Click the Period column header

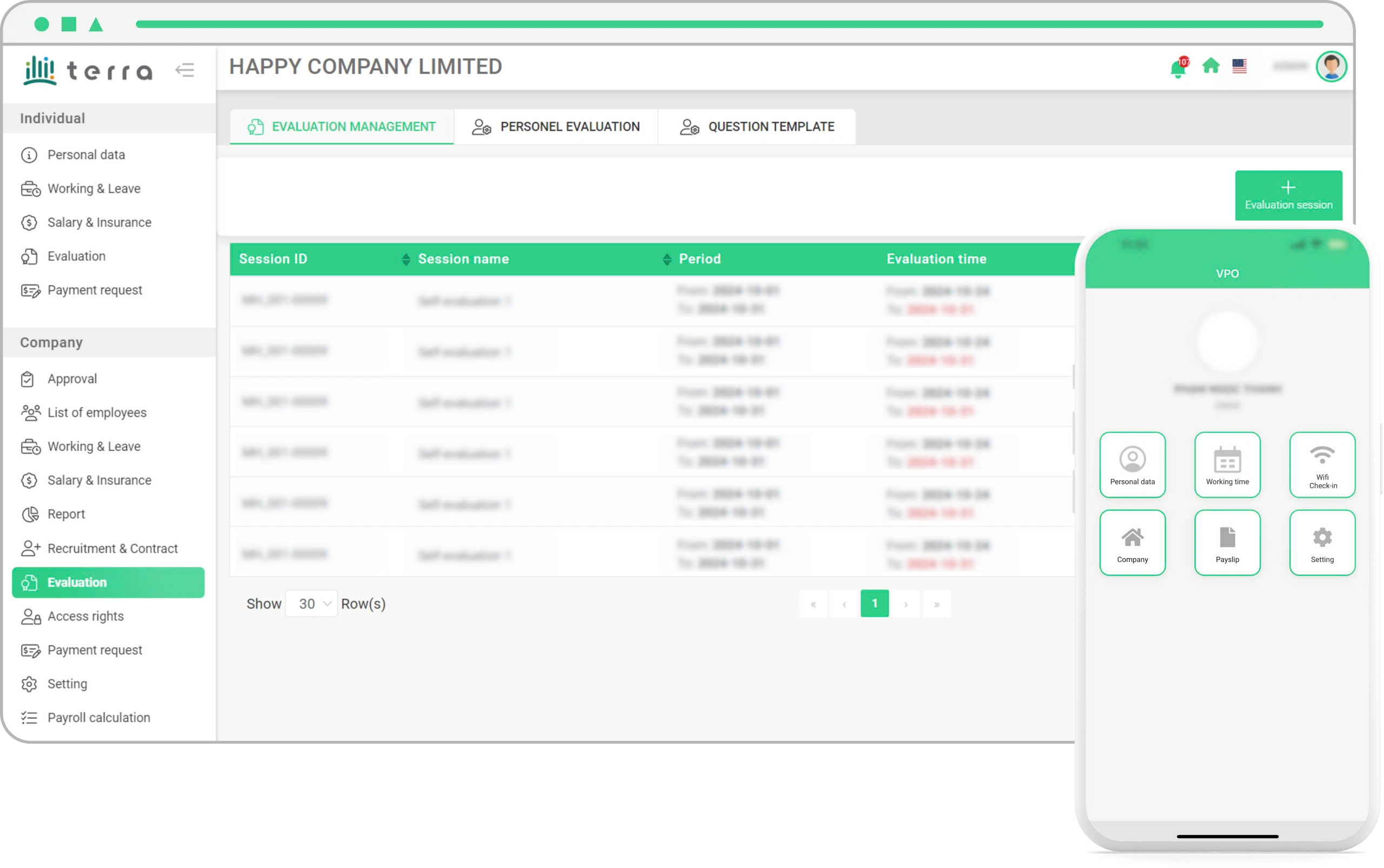pyautogui.click(x=700, y=259)
